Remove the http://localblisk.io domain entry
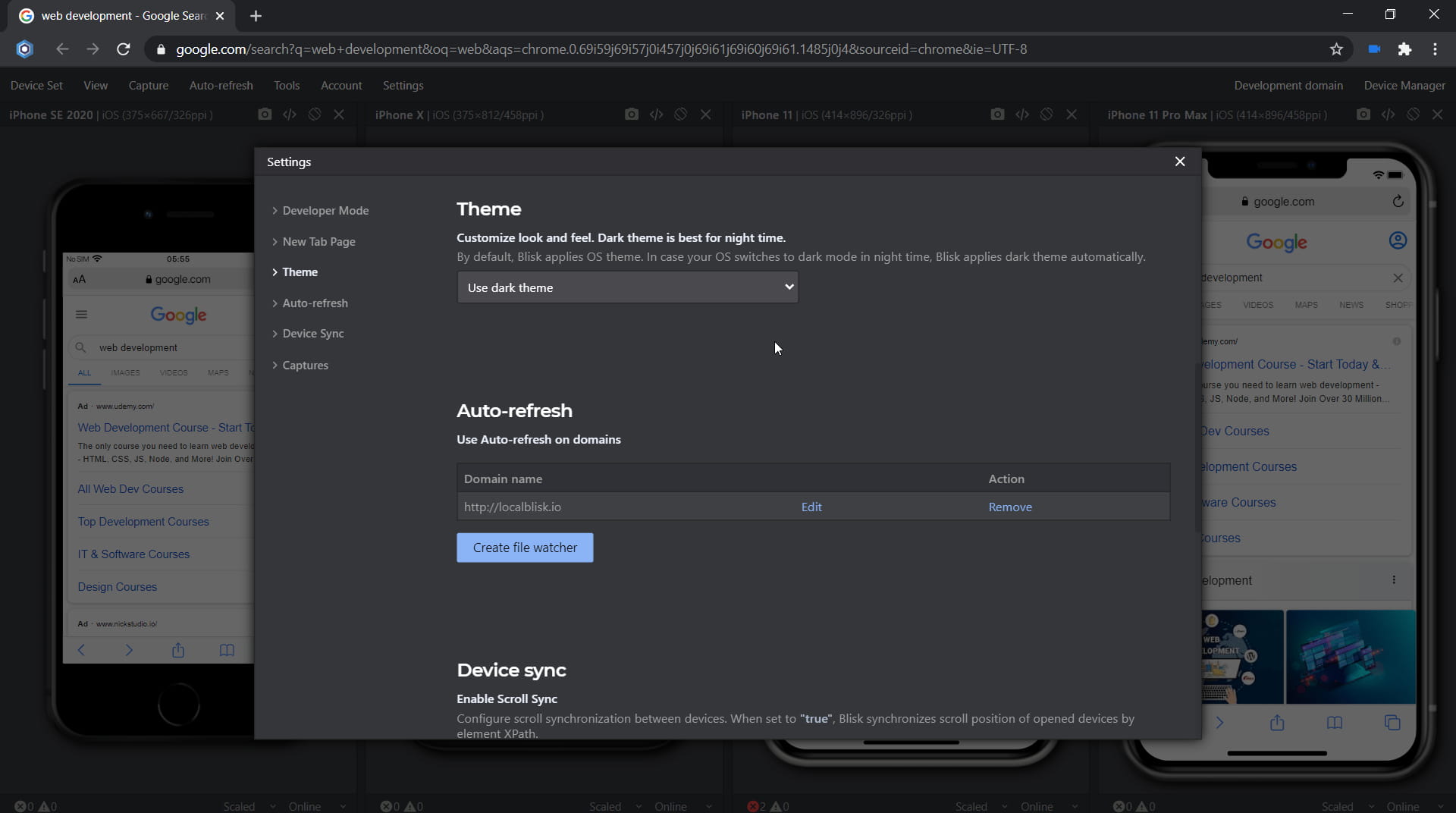1456x813 pixels. coord(1010,507)
